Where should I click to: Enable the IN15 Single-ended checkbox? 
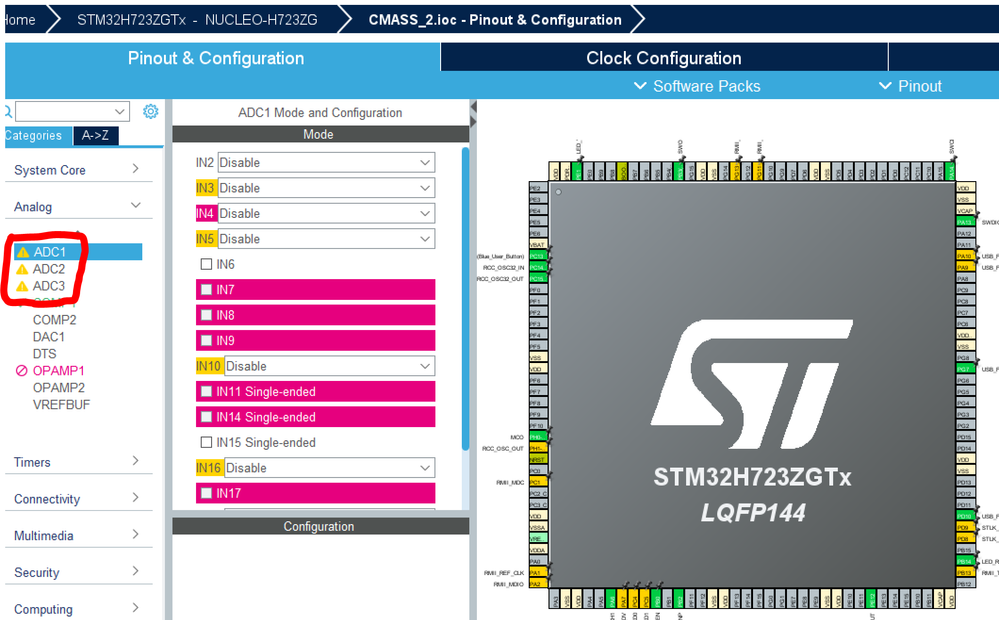coord(206,442)
